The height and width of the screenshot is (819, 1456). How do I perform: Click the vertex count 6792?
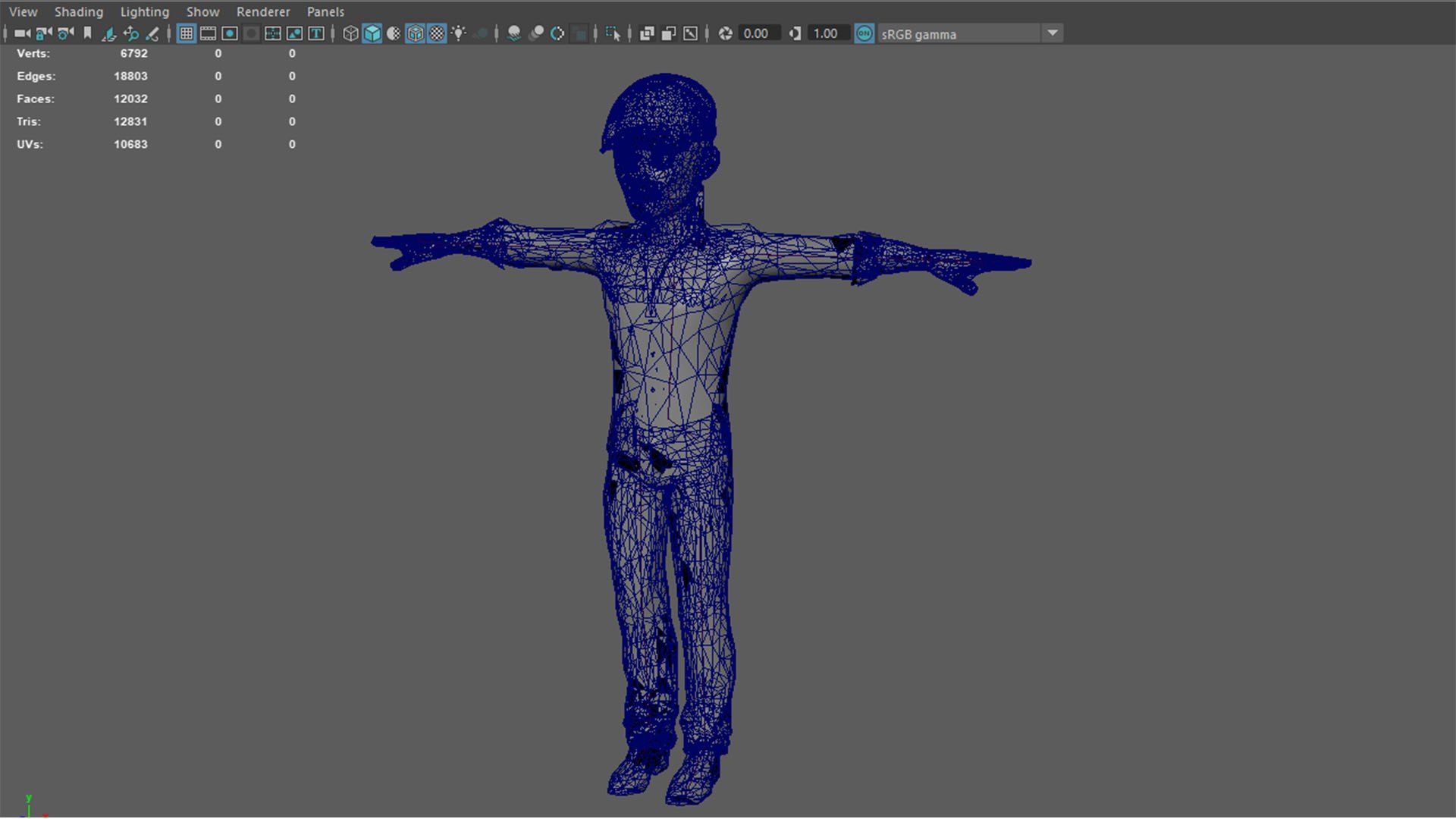(x=134, y=53)
